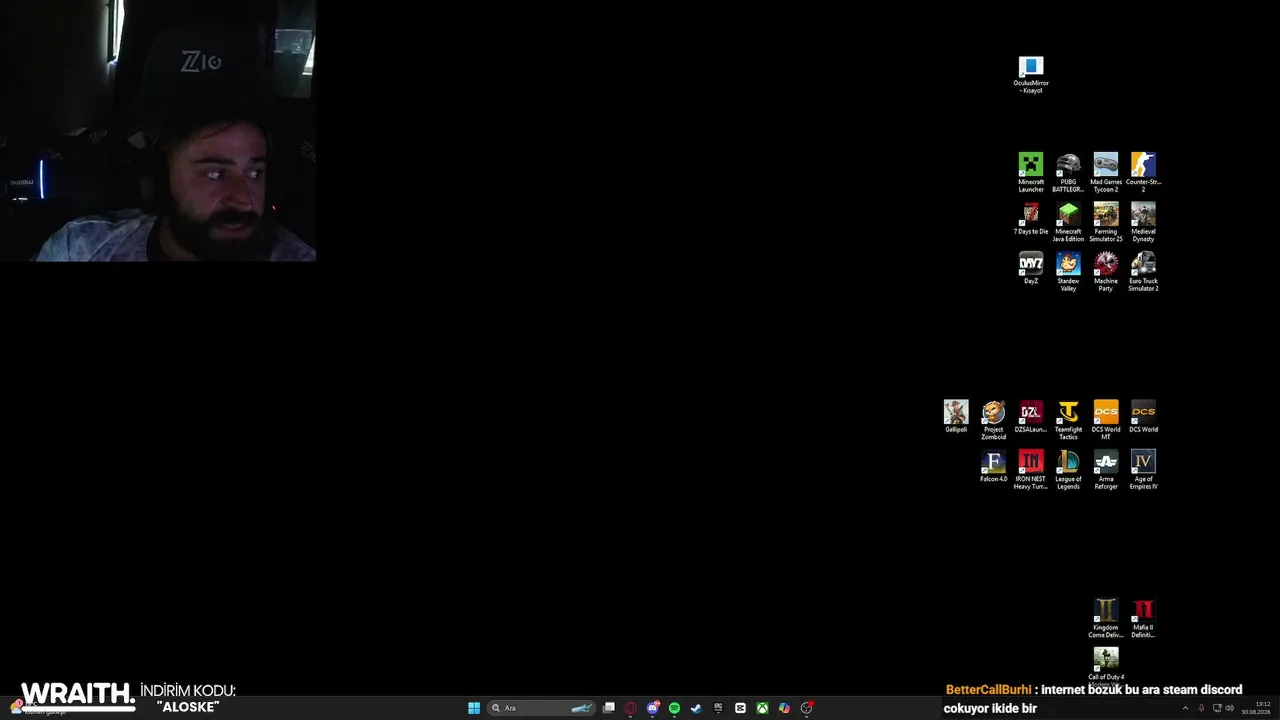Viewport: 1280px width, 720px height.
Task: Select the Mafia II Definitive Edition icon
Action: [1143, 618]
